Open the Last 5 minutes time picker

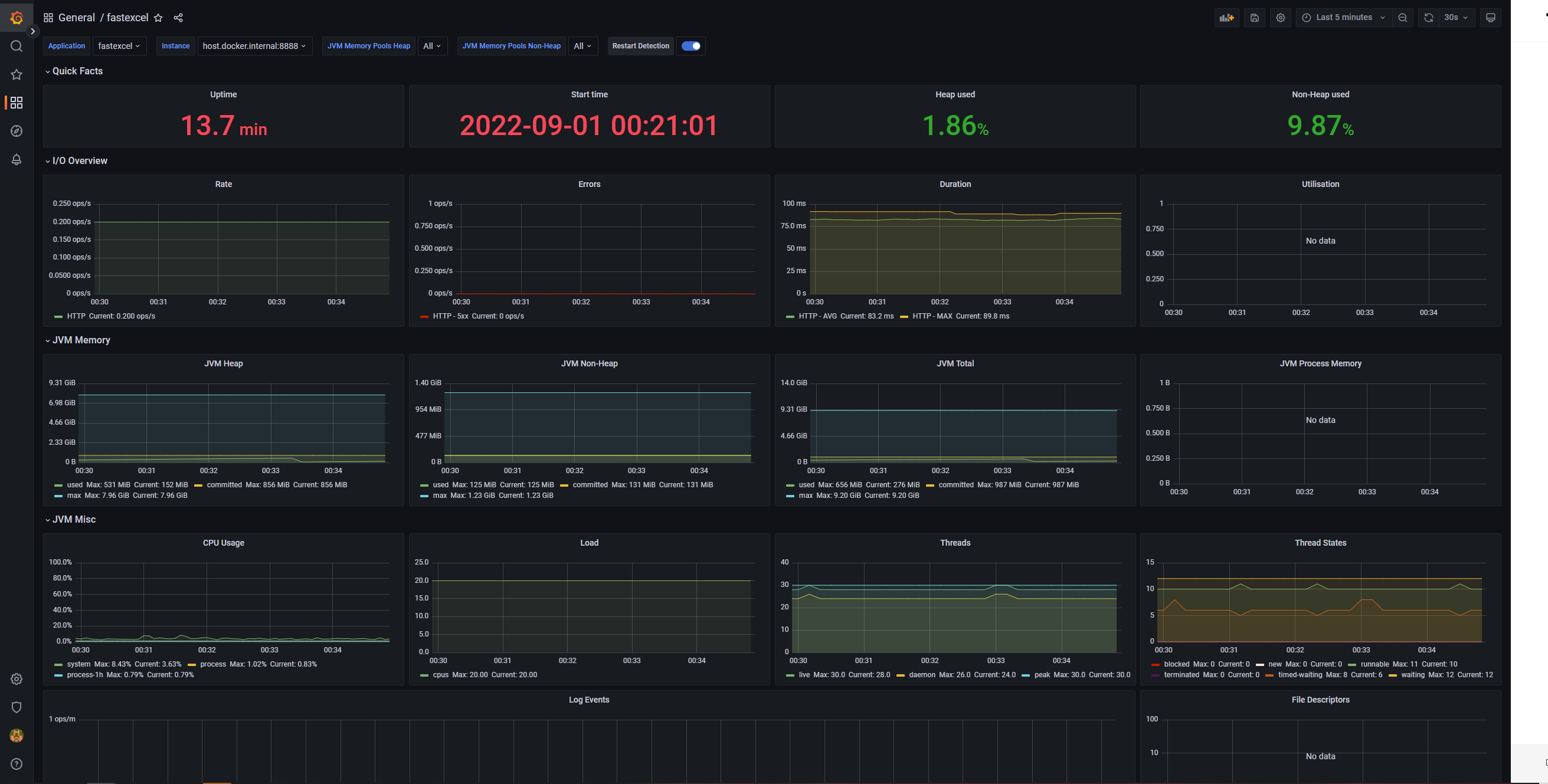pyautogui.click(x=1343, y=18)
